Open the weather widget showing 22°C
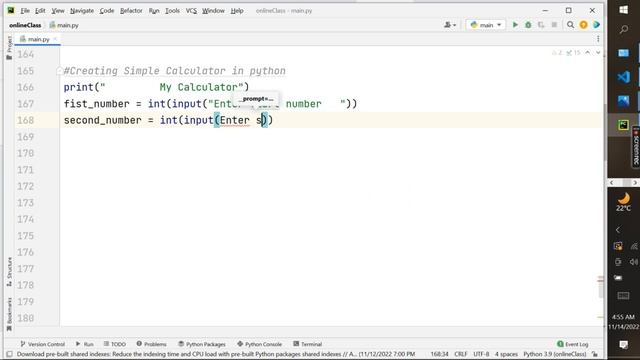This screenshot has width=640, height=360. click(x=623, y=202)
